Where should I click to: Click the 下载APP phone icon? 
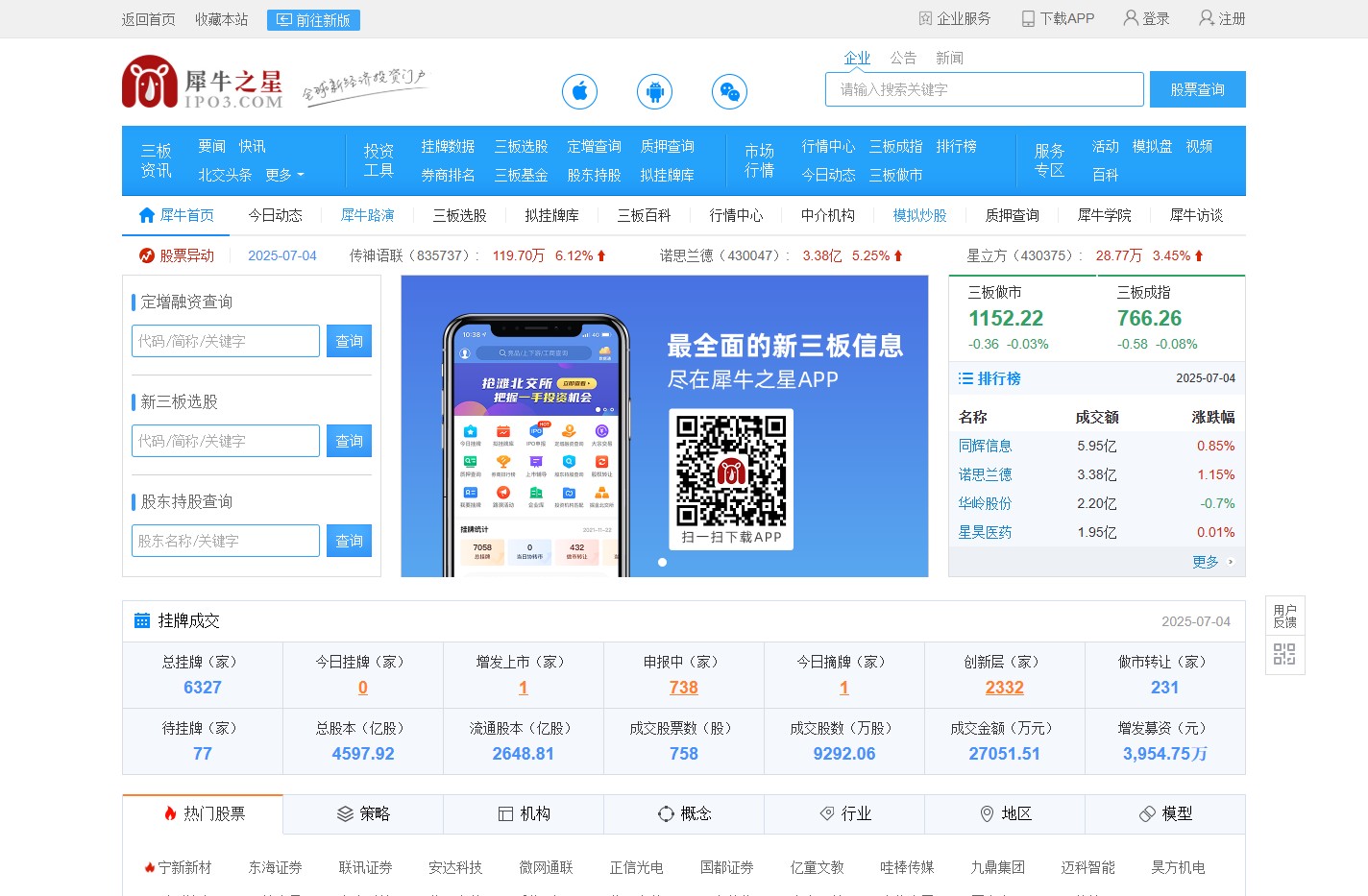pos(1028,18)
